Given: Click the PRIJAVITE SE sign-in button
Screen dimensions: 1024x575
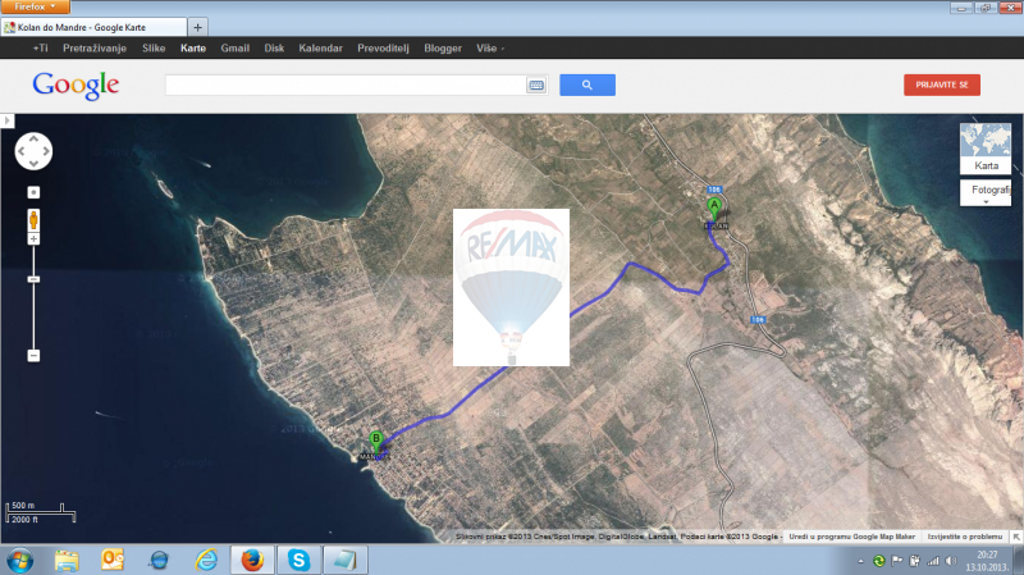Looking at the screenshot, I should pyautogui.click(x=942, y=85).
